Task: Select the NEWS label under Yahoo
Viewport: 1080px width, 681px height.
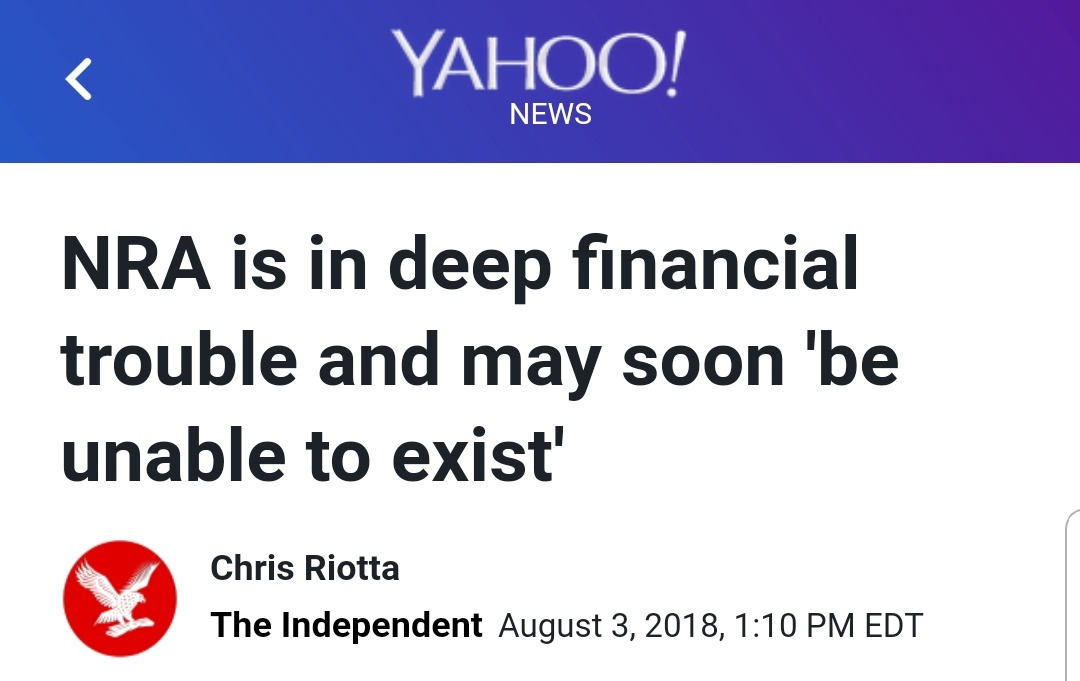Action: pyautogui.click(x=550, y=115)
